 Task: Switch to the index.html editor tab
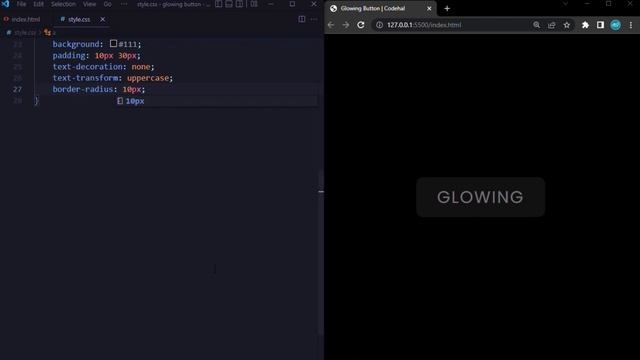coord(25,19)
